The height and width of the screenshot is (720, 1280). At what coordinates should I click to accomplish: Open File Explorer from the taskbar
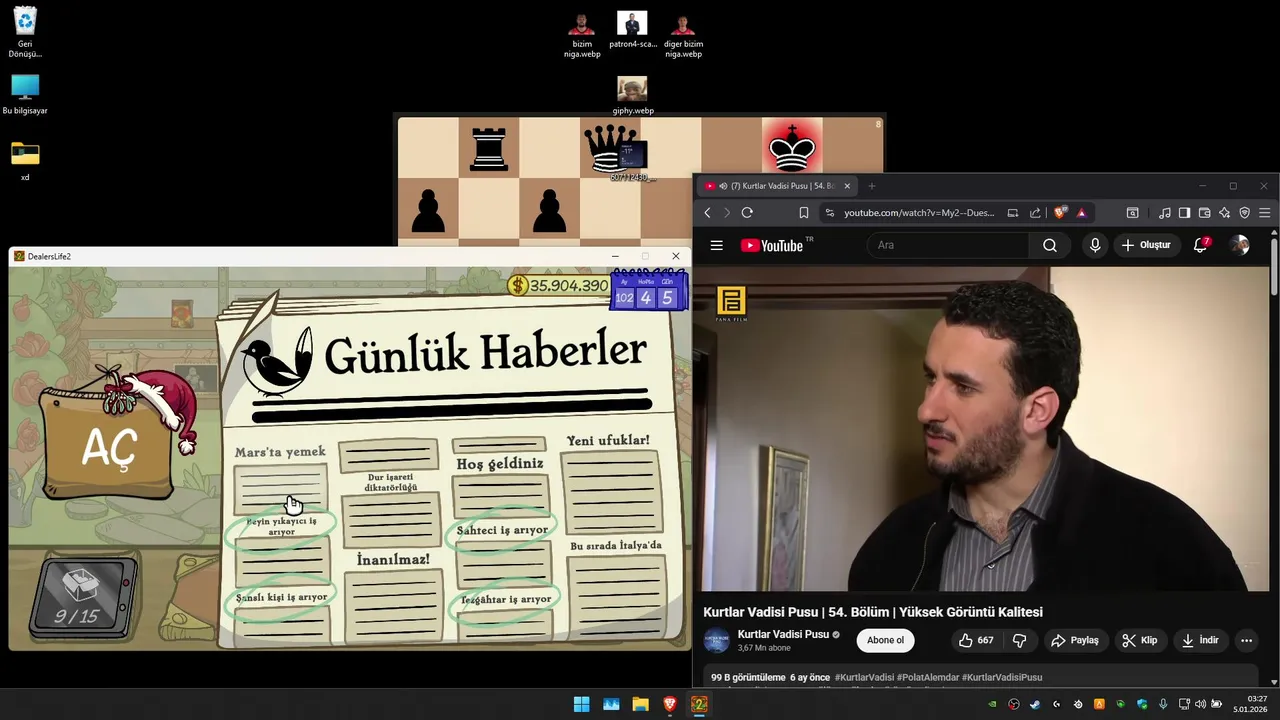[640, 704]
